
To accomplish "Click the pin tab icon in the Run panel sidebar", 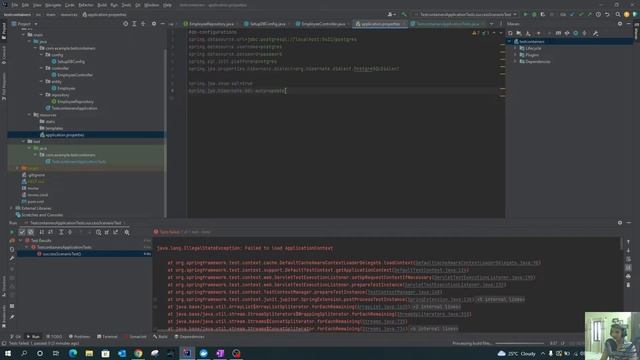I will pos(12,317).
